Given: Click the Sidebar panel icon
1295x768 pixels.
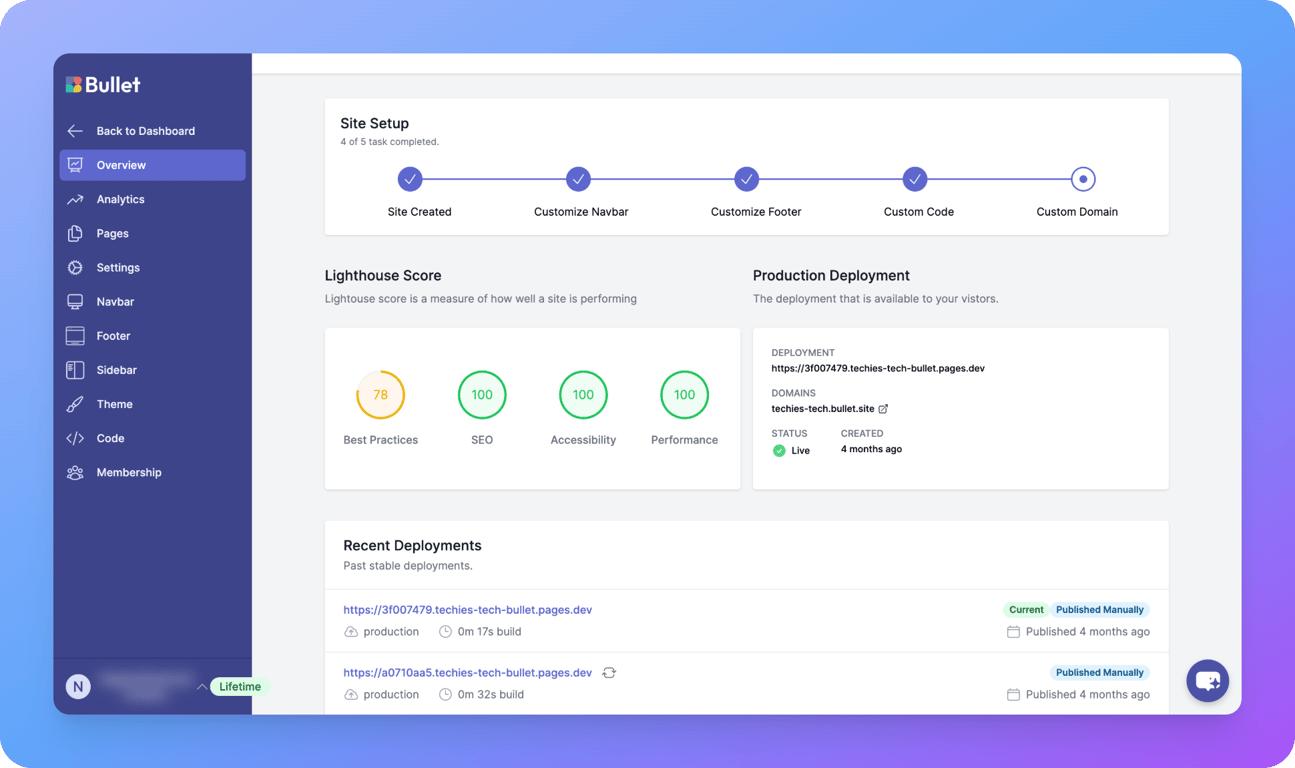Looking at the screenshot, I should 75,370.
